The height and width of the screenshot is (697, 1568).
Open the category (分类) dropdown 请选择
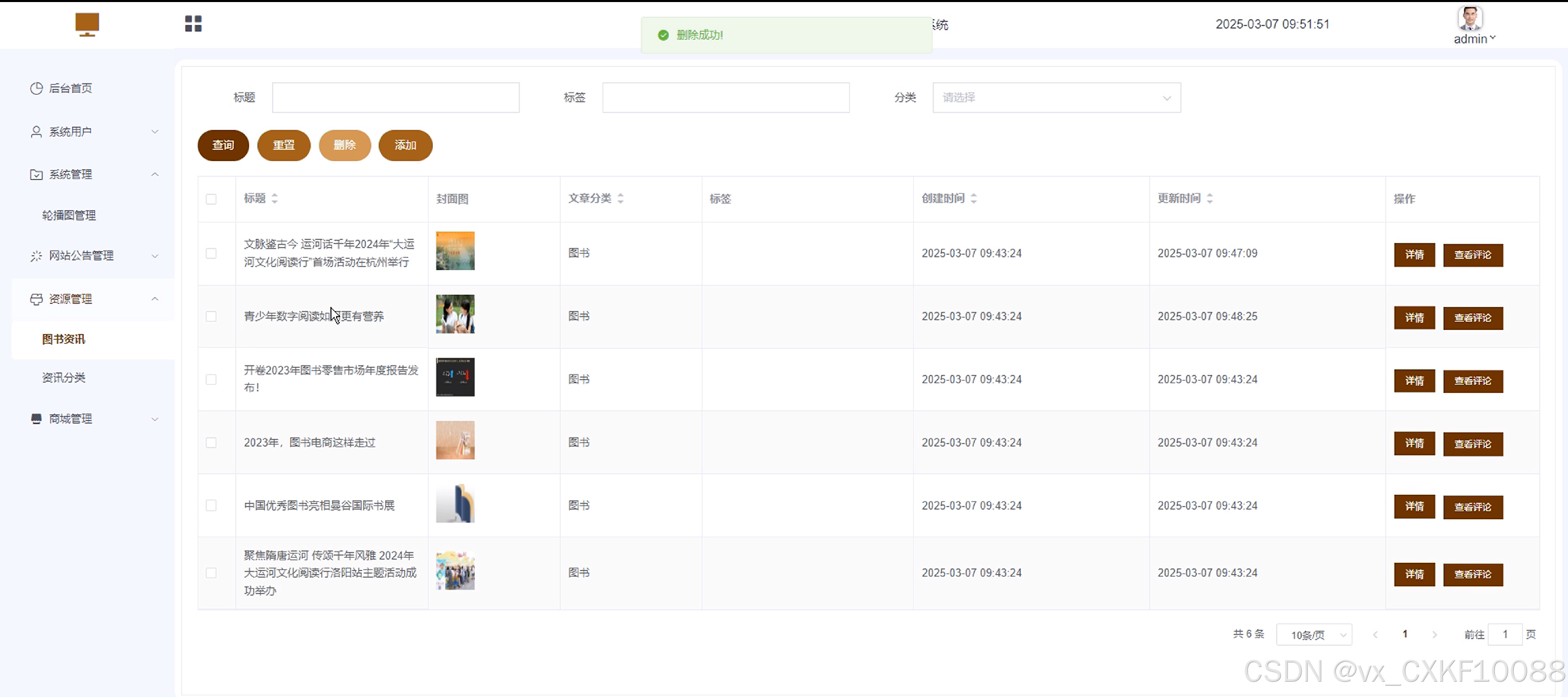[x=1056, y=97]
